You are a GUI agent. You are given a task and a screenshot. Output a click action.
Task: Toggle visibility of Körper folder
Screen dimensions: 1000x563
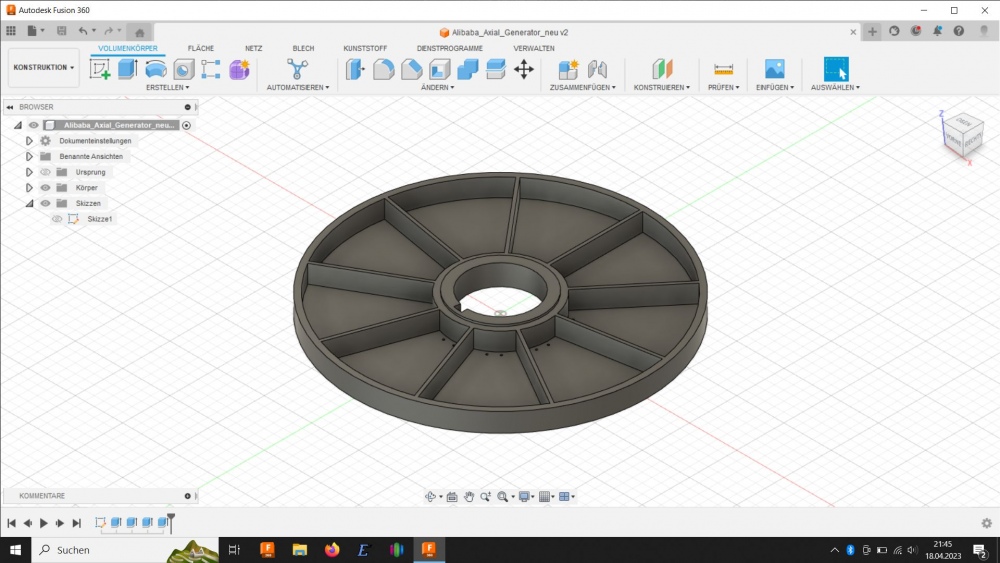click(45, 187)
